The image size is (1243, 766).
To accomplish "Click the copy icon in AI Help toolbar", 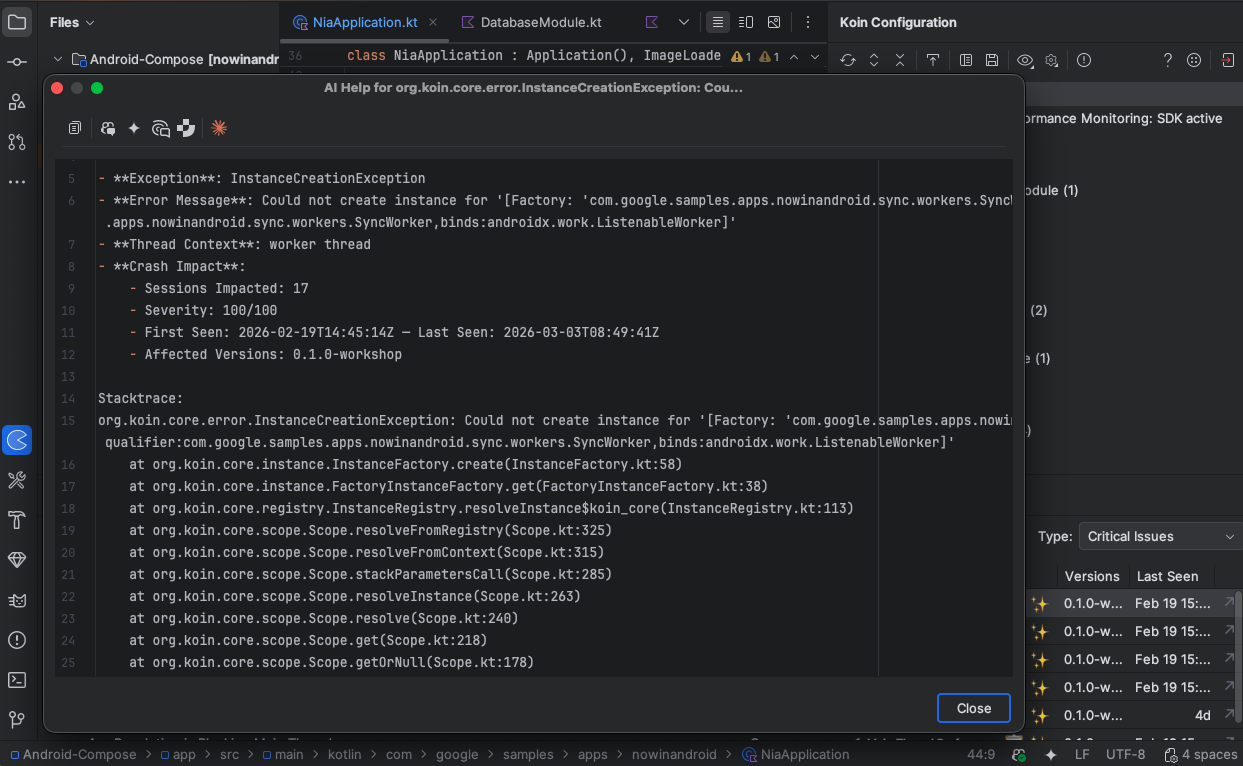I will click(75, 128).
